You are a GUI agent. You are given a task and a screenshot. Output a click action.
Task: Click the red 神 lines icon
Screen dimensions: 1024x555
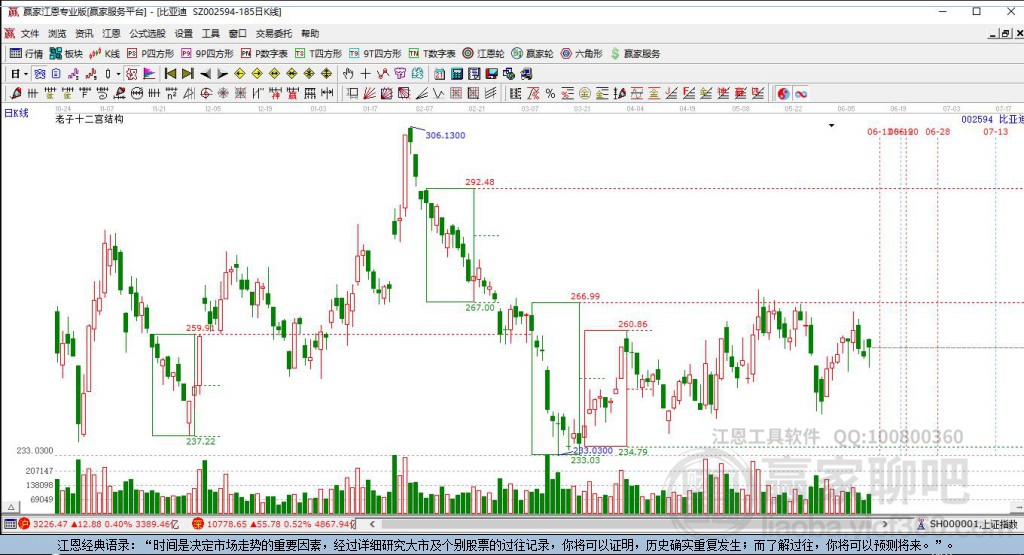(x=276, y=93)
